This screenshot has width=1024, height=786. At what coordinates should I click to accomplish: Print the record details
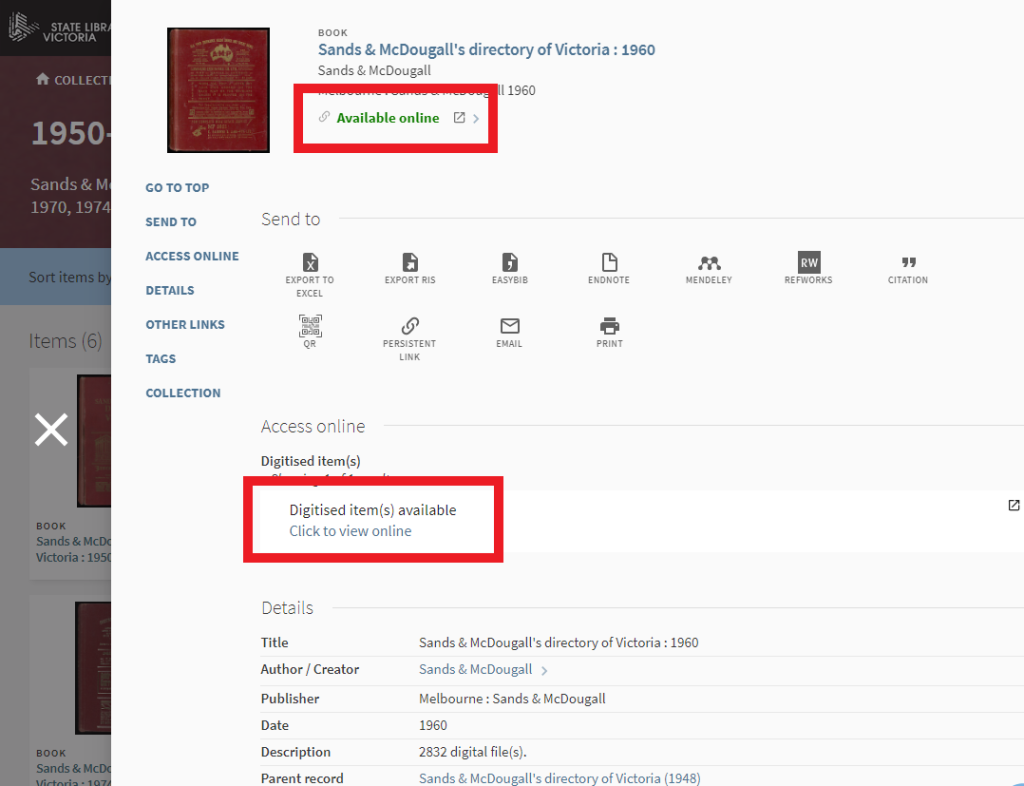[x=609, y=326]
